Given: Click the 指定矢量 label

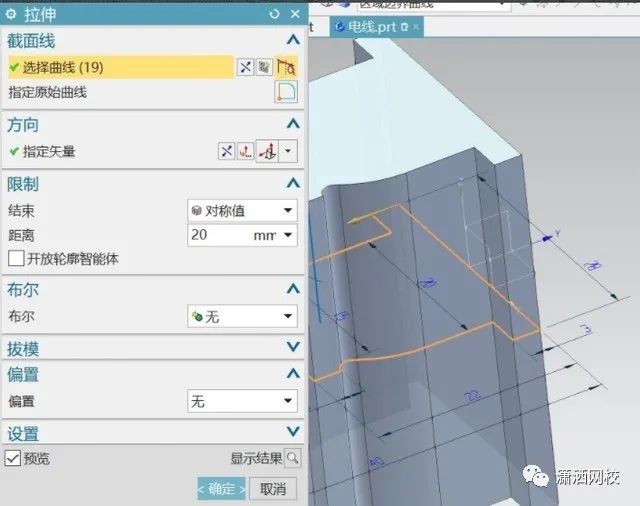Looking at the screenshot, I should pyautogui.click(x=49, y=151).
